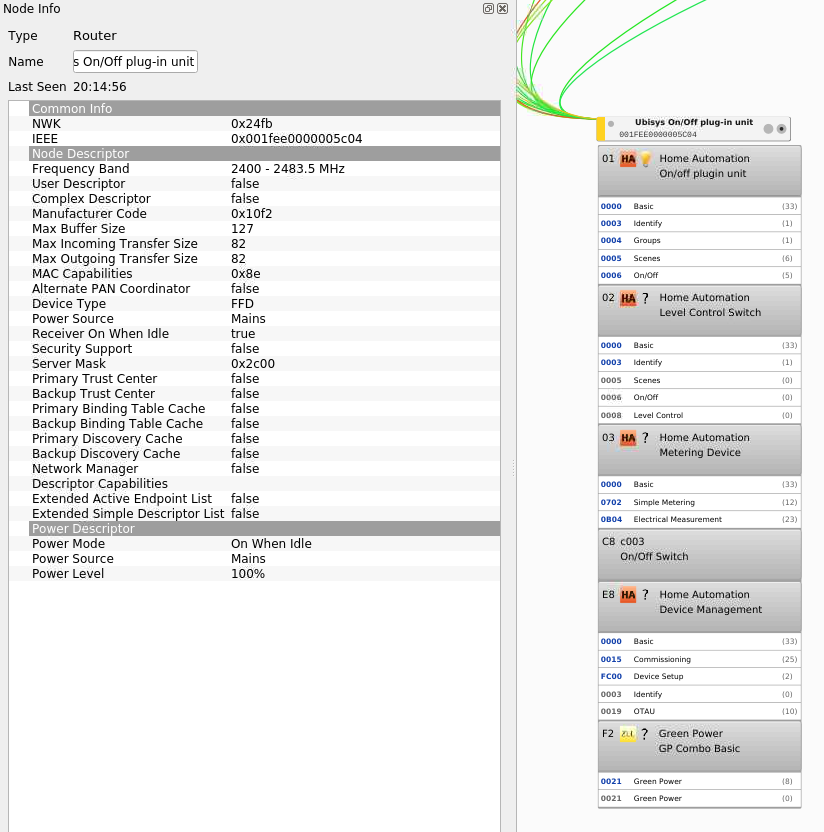Screen dimensions: 824x832
Task: Click the HA icon on Device Management endpoint E8
Action: pos(627,594)
